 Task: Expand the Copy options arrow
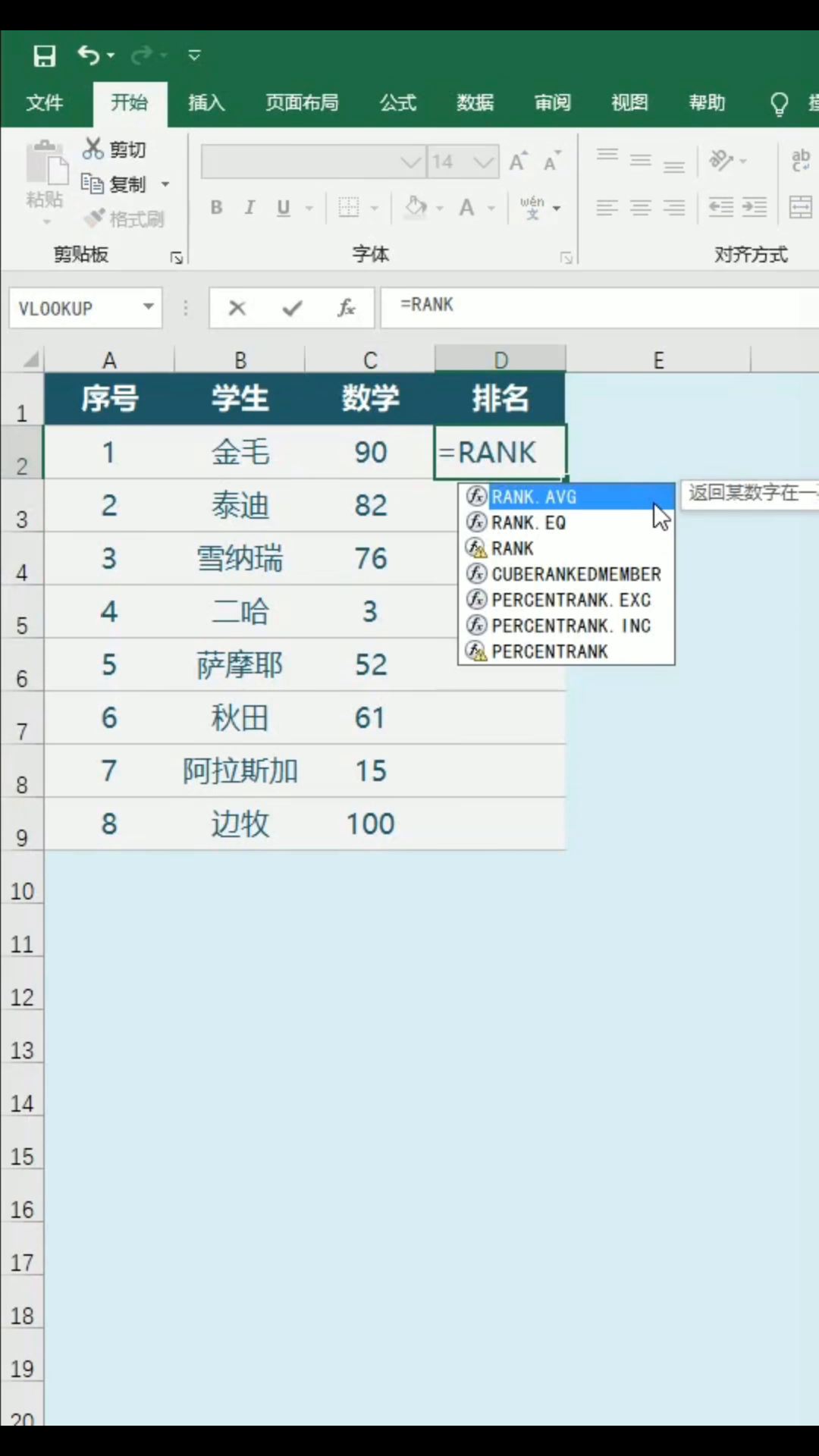click(x=165, y=184)
